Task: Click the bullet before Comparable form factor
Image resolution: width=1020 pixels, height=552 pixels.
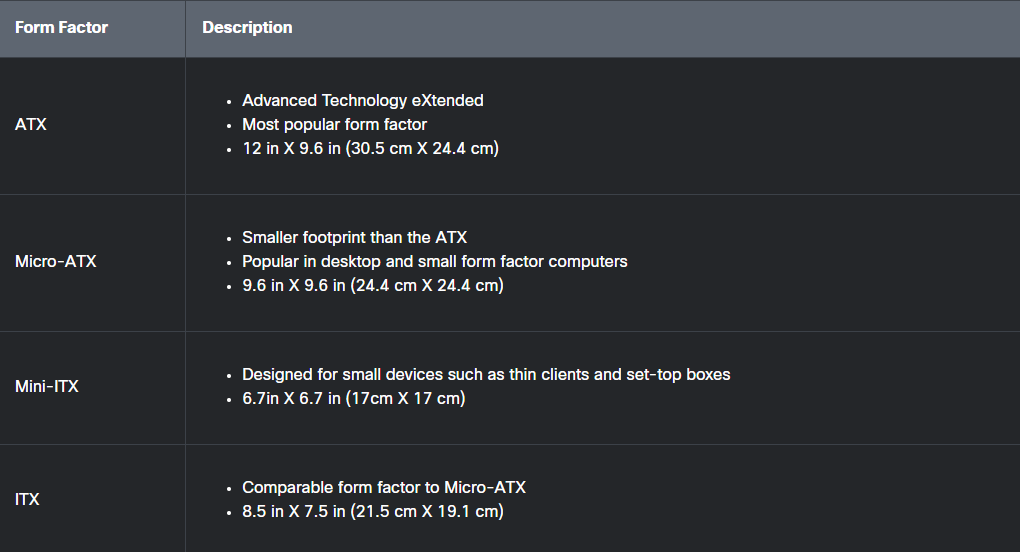Action: [x=229, y=489]
